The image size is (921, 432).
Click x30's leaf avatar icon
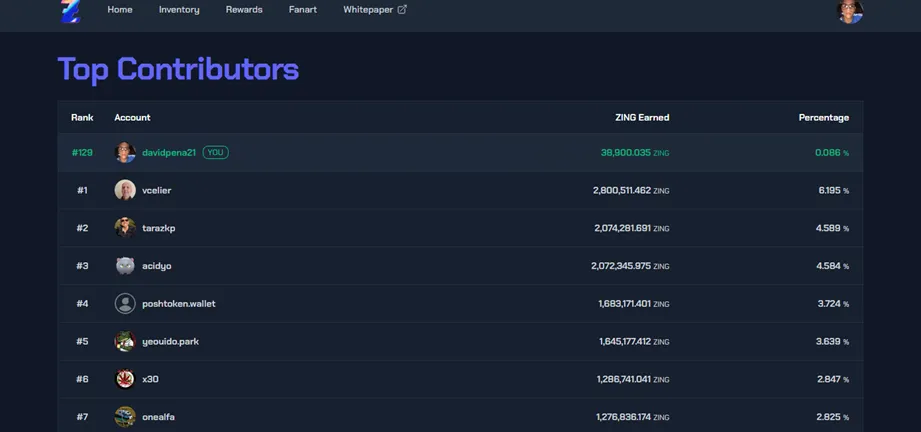point(125,379)
